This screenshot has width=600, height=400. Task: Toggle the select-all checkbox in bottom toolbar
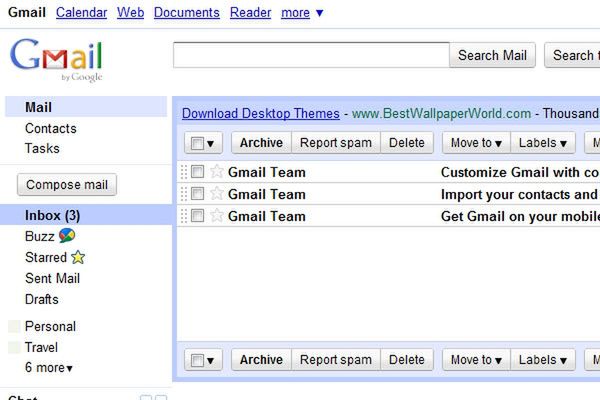click(x=197, y=360)
